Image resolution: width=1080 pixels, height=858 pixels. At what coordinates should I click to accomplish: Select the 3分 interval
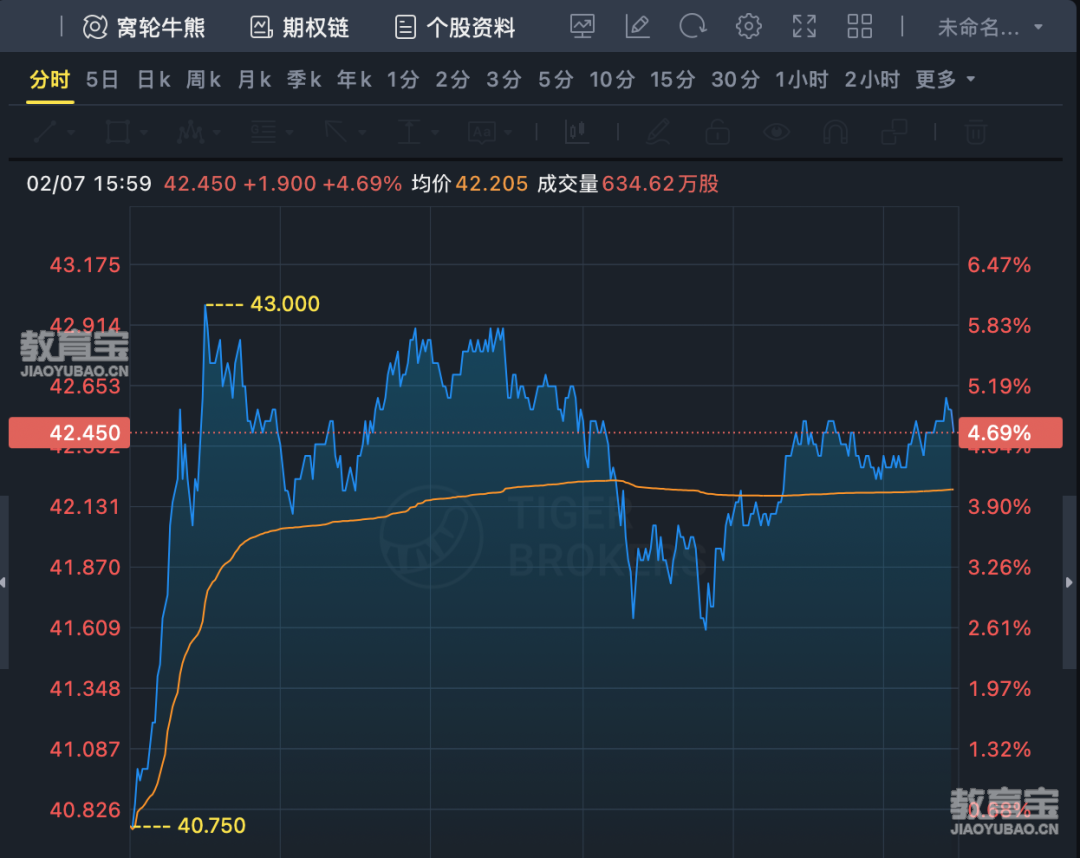click(503, 80)
